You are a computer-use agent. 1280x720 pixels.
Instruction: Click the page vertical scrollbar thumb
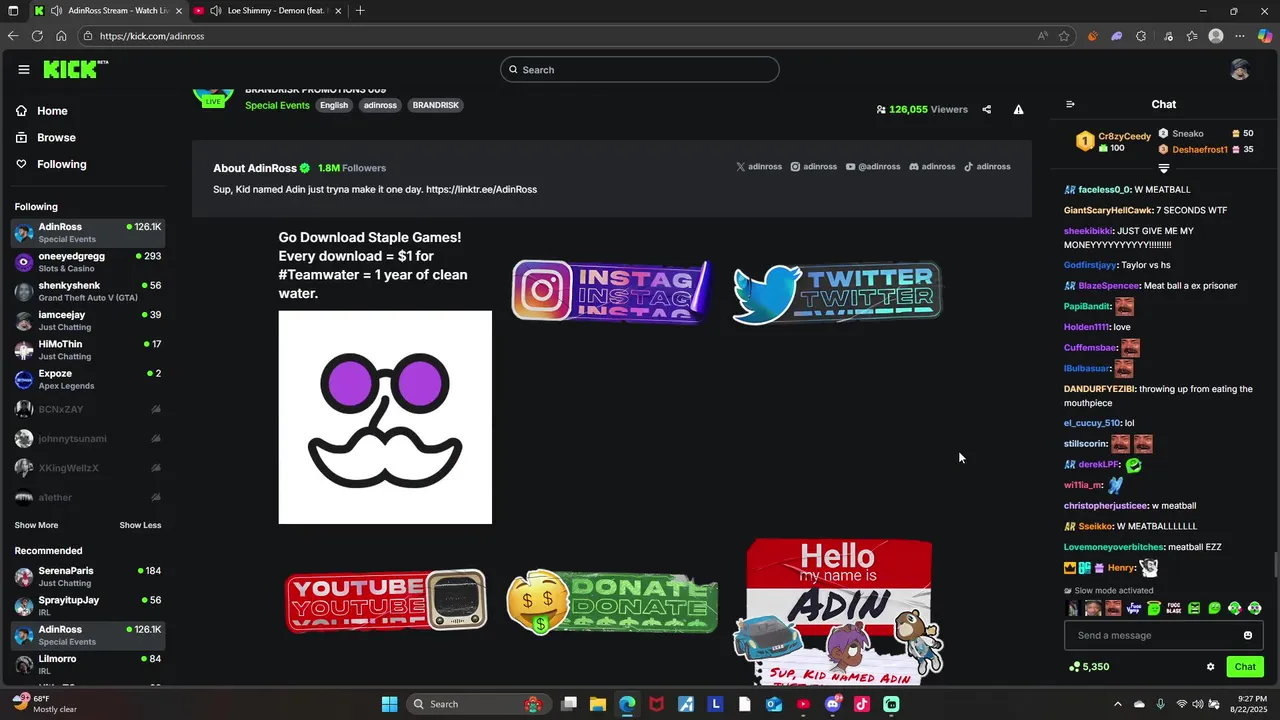(x=1275, y=566)
